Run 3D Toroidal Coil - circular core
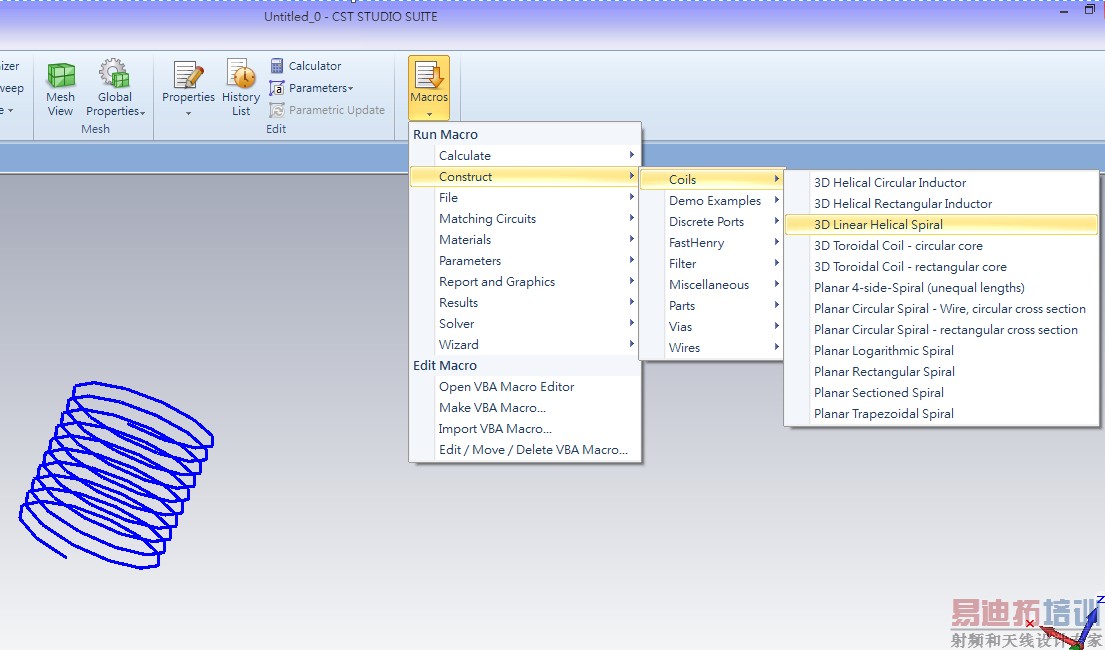1105x650 pixels. pyautogui.click(x=942, y=245)
